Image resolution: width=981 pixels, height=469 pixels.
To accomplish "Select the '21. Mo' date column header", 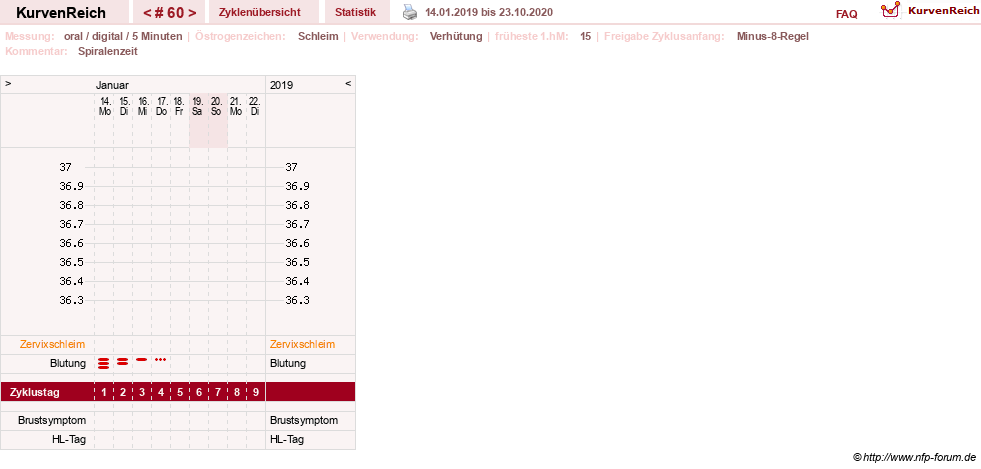I will pos(235,106).
